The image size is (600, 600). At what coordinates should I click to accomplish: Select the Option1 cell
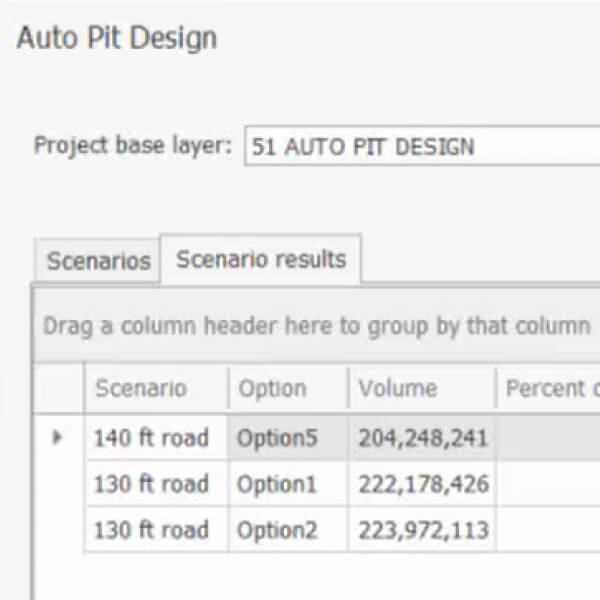[x=289, y=484]
